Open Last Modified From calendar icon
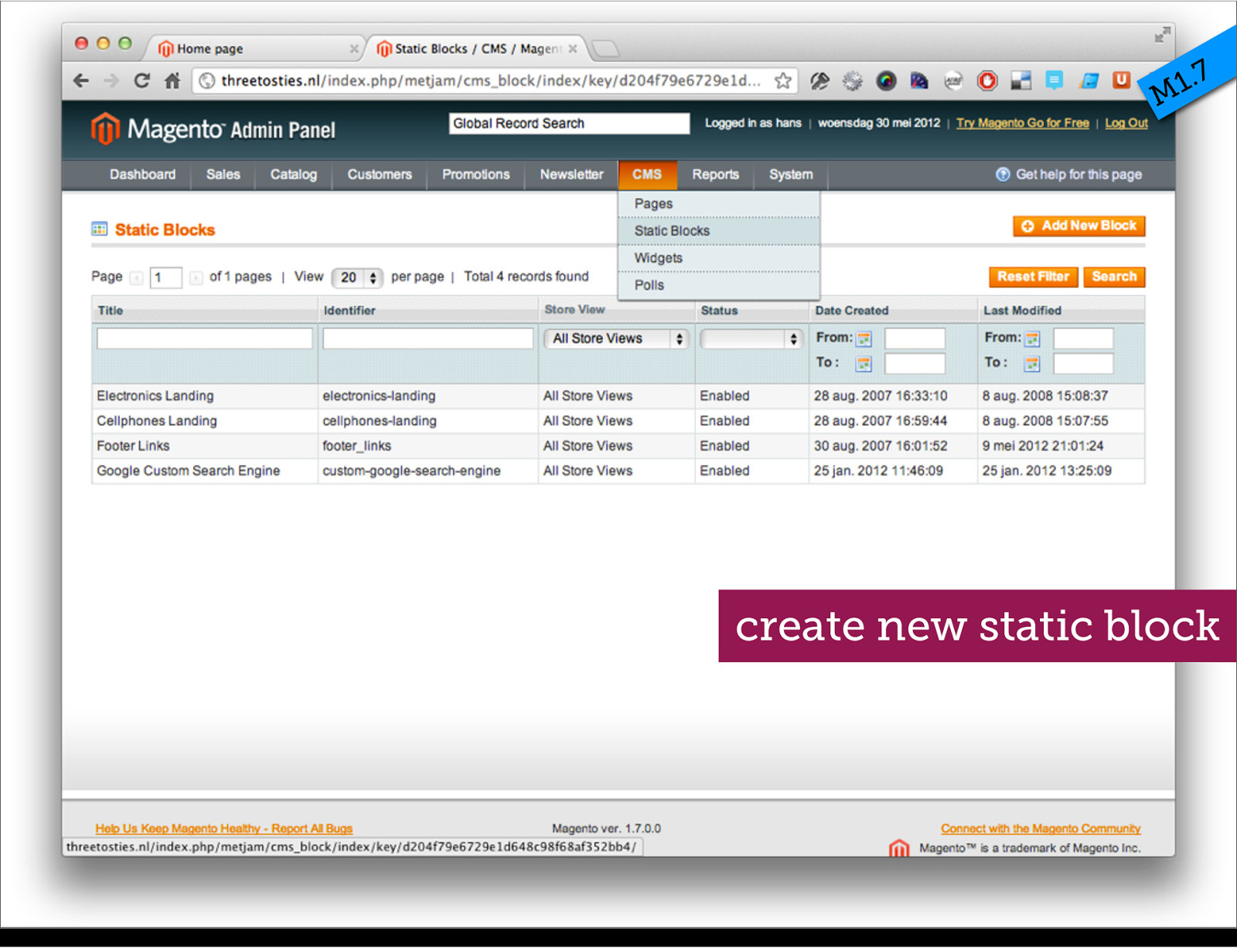This screenshot has width=1237, height=952. [x=1033, y=339]
